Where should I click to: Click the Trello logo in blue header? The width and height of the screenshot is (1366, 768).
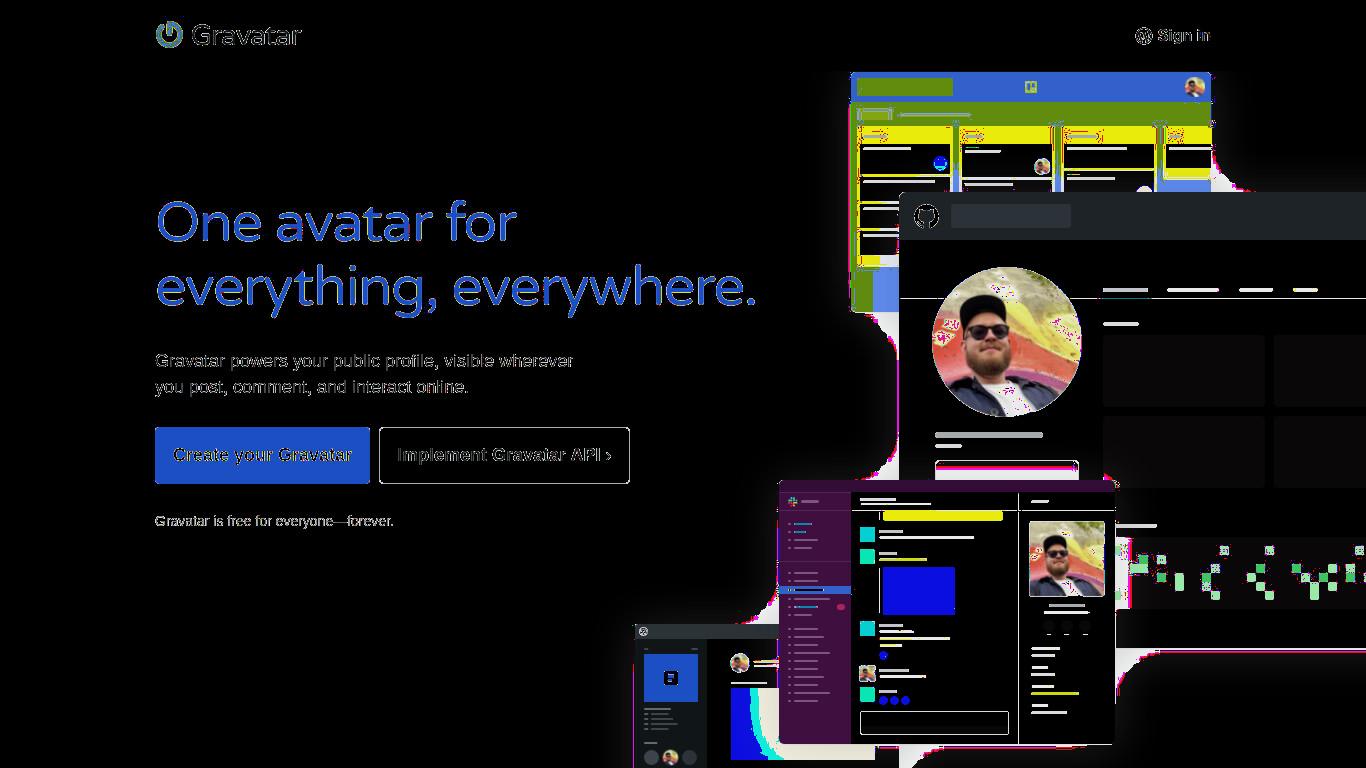click(1031, 87)
